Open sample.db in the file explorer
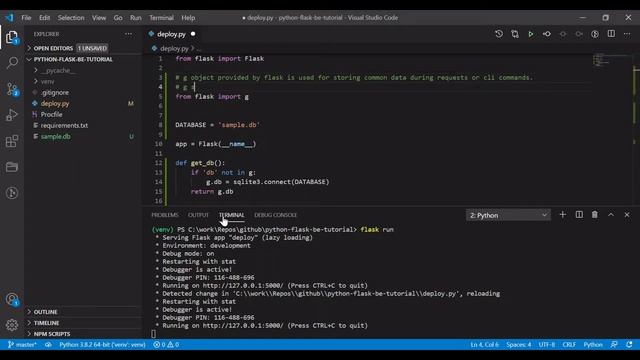640x360 pixels. pyautogui.click(x=56, y=136)
